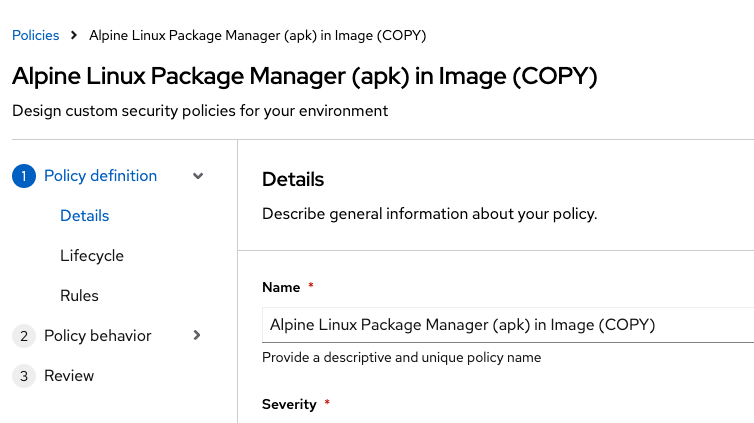Open the Details substep
This screenshot has height=423, width=754.
(x=84, y=216)
